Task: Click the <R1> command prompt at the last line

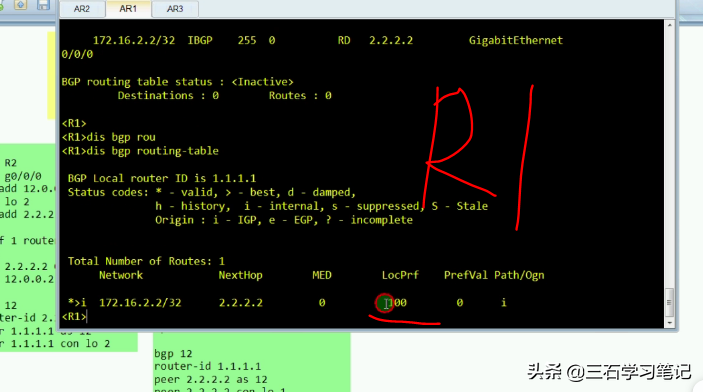Action: tap(74, 317)
